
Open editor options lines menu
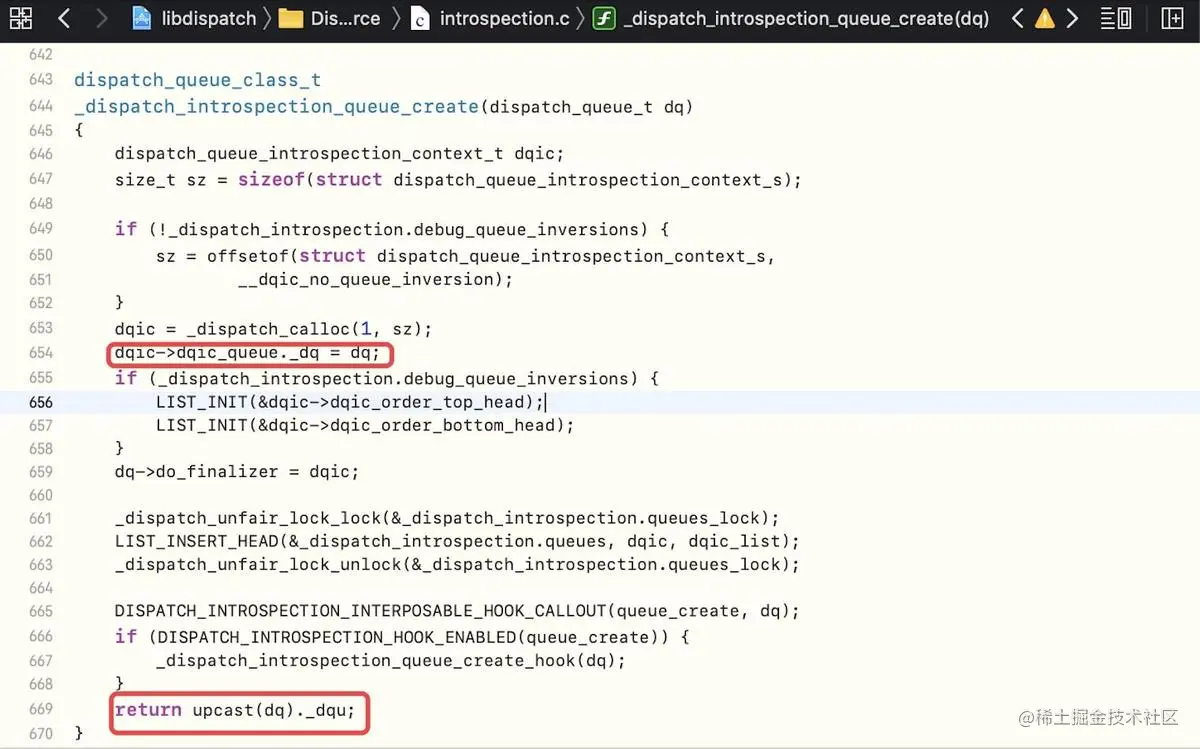1116,18
